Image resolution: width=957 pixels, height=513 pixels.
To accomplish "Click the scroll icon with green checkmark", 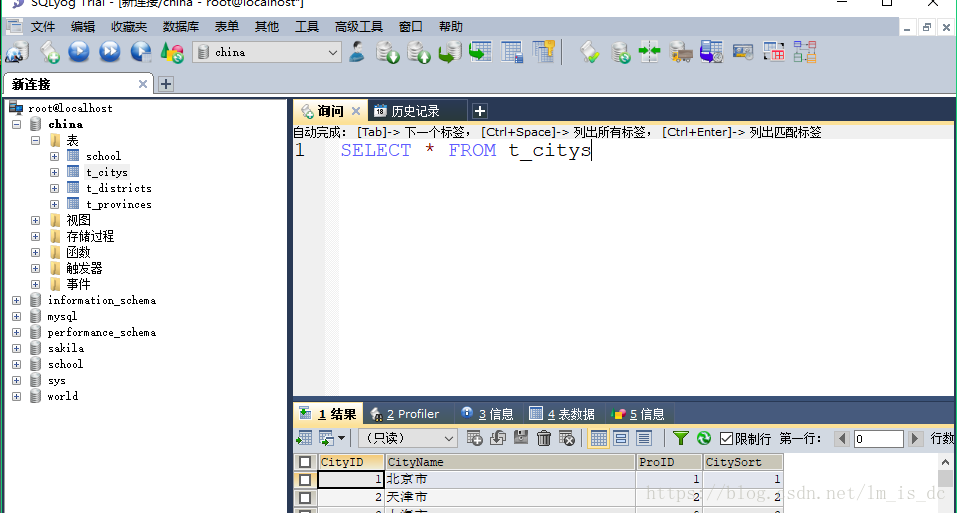I will pyautogui.click(x=590, y=52).
